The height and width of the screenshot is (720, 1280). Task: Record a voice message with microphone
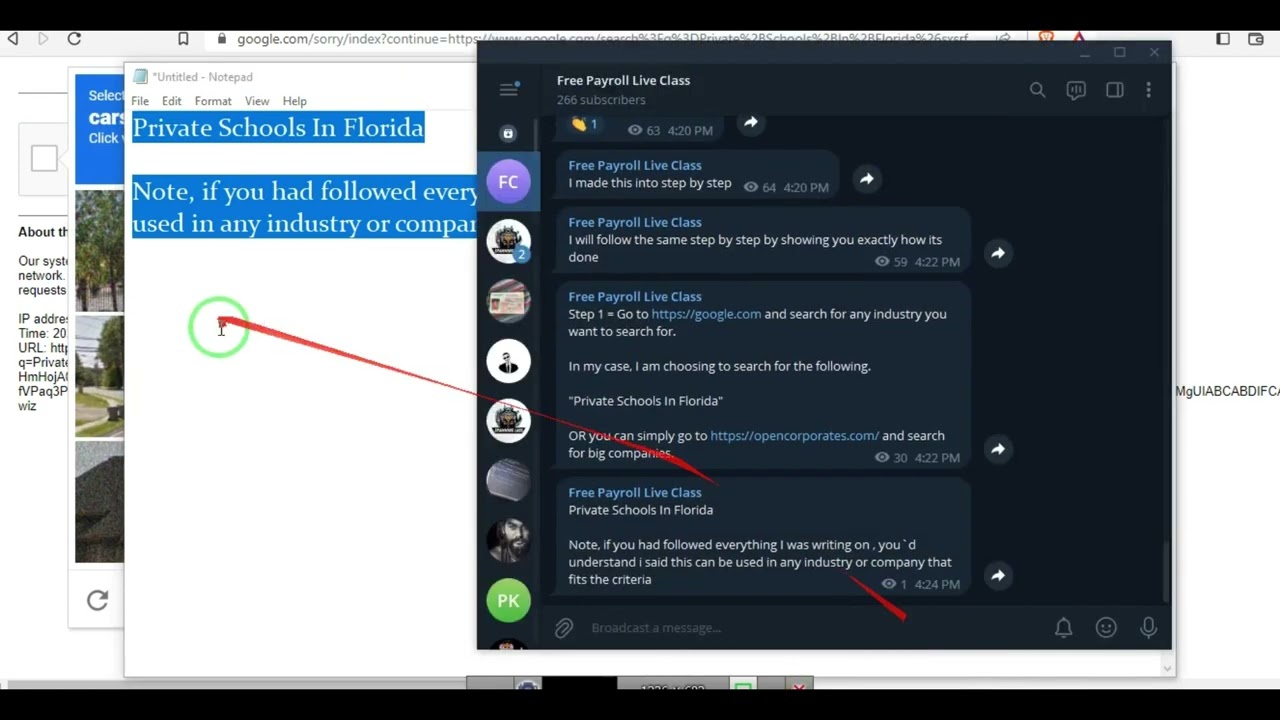pyautogui.click(x=1148, y=628)
